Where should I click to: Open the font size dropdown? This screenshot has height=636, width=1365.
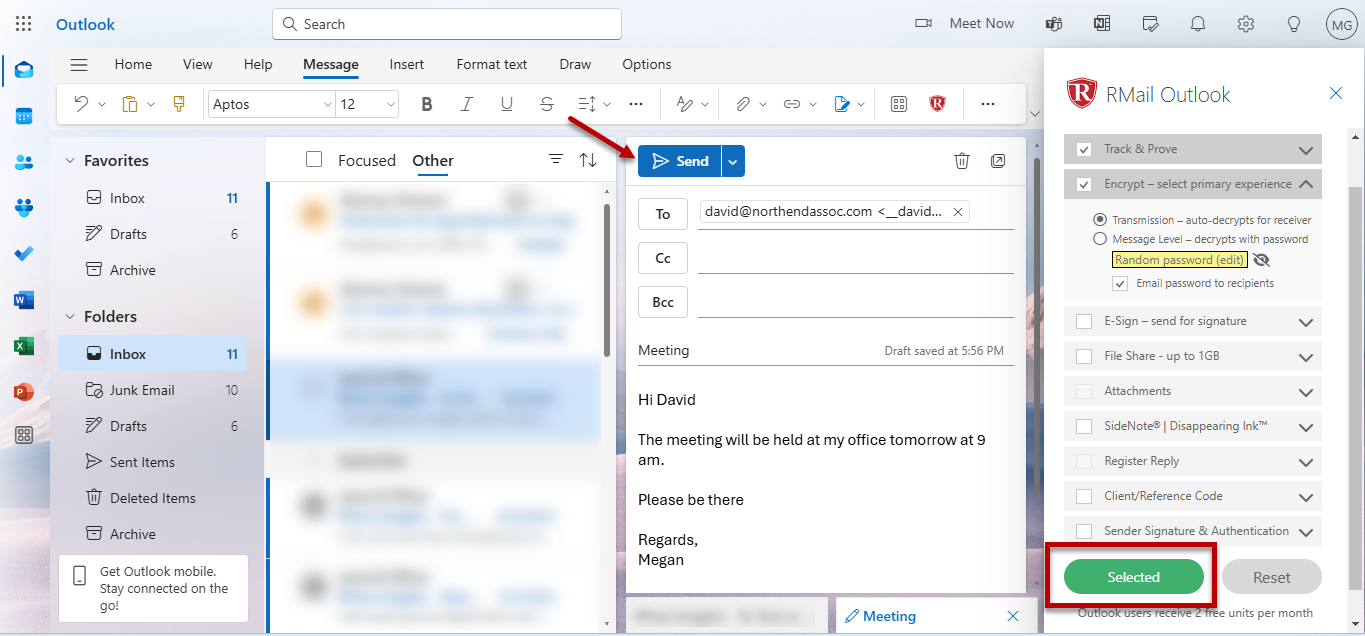[x=390, y=104]
